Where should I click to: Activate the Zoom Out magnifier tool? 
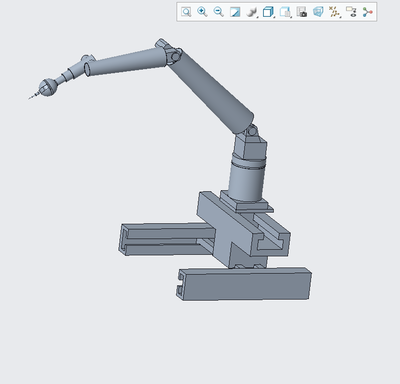tap(218, 12)
